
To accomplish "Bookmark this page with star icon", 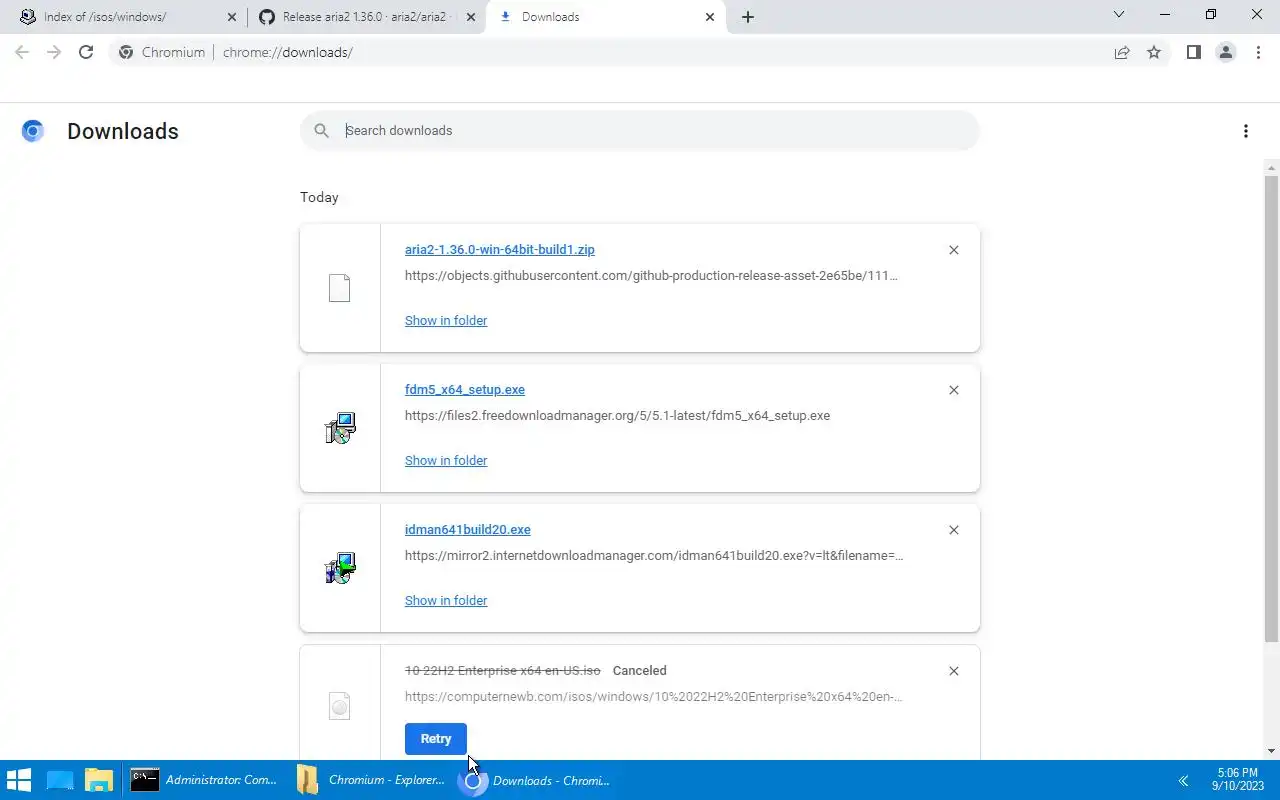I will point(1154,52).
